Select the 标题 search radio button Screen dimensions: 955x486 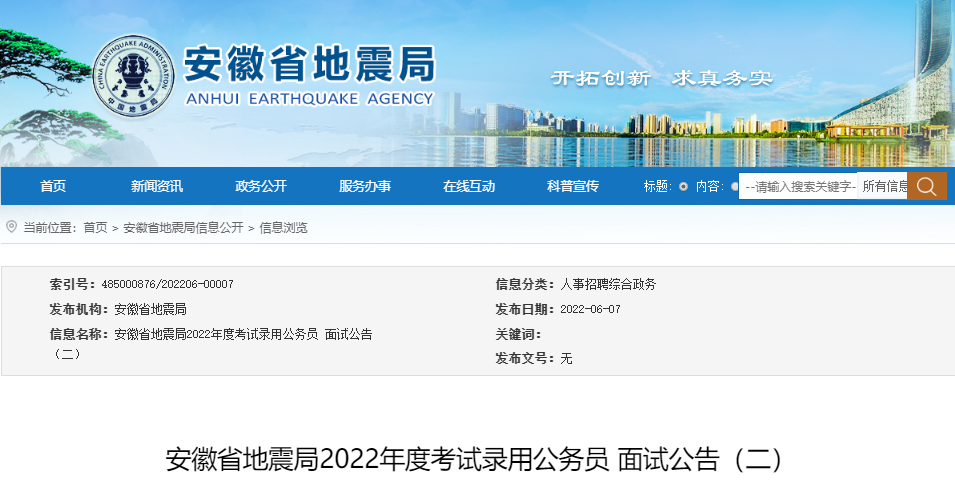tap(683, 186)
